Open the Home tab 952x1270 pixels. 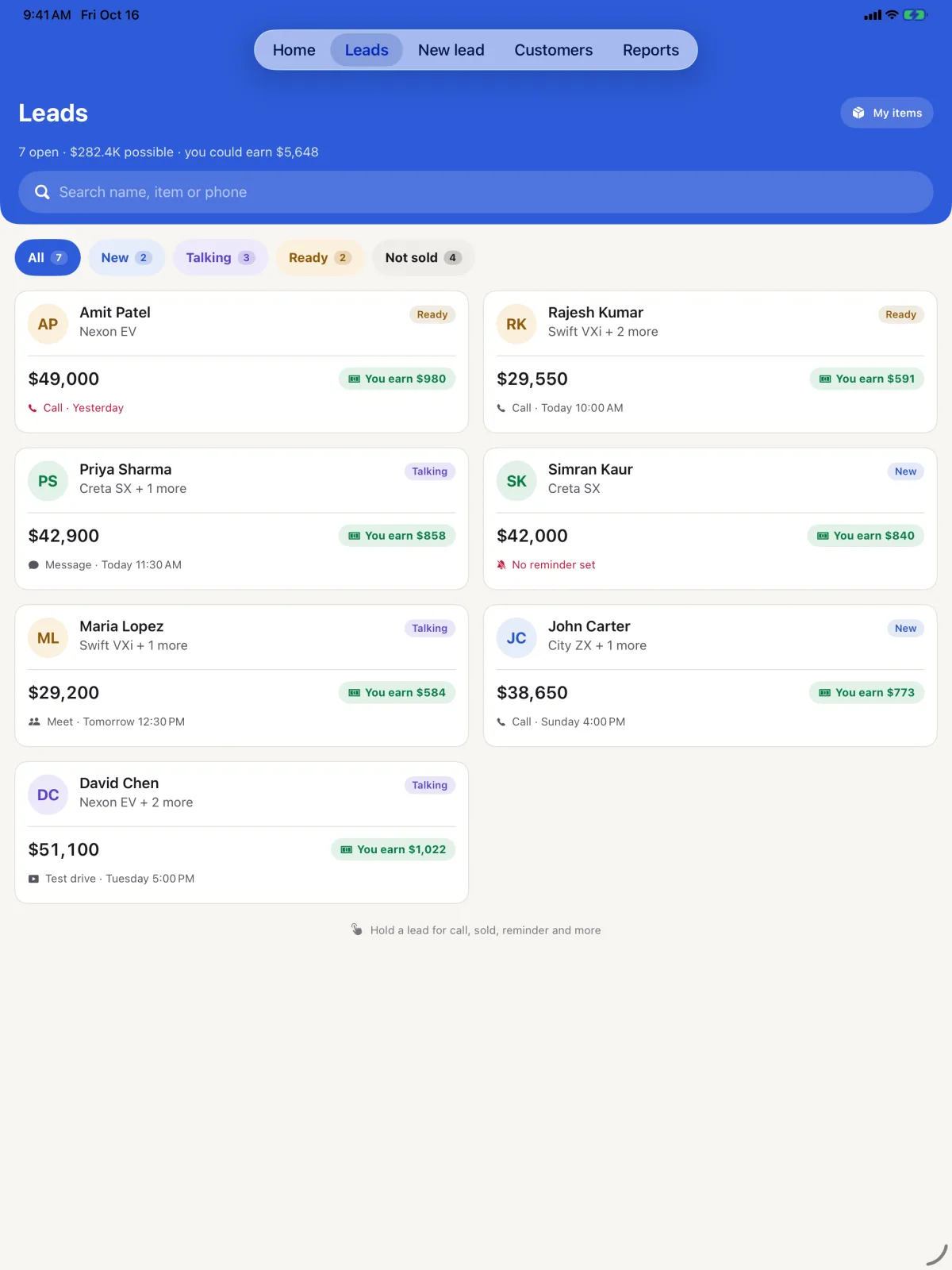294,50
